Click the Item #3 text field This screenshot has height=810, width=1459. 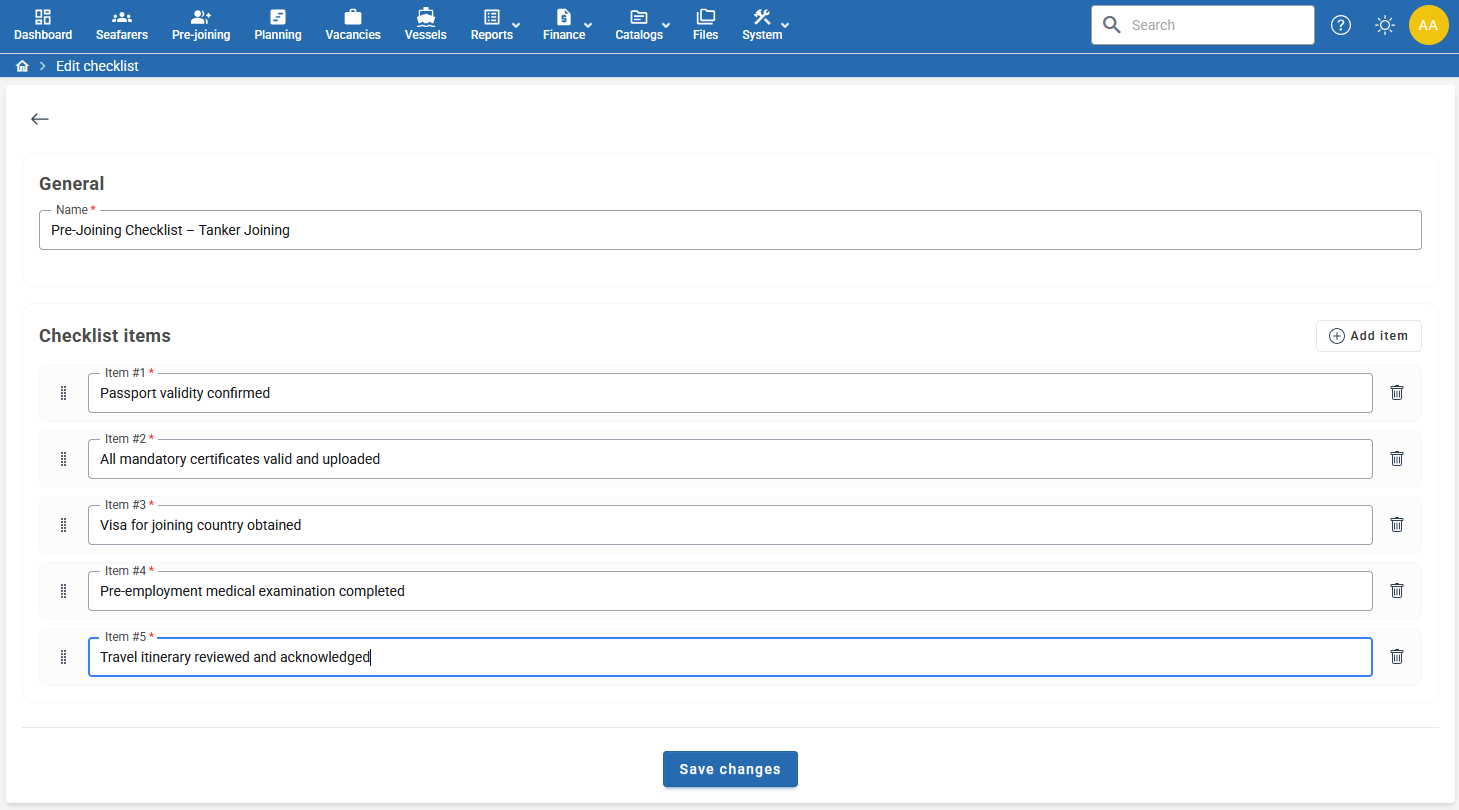click(x=730, y=525)
